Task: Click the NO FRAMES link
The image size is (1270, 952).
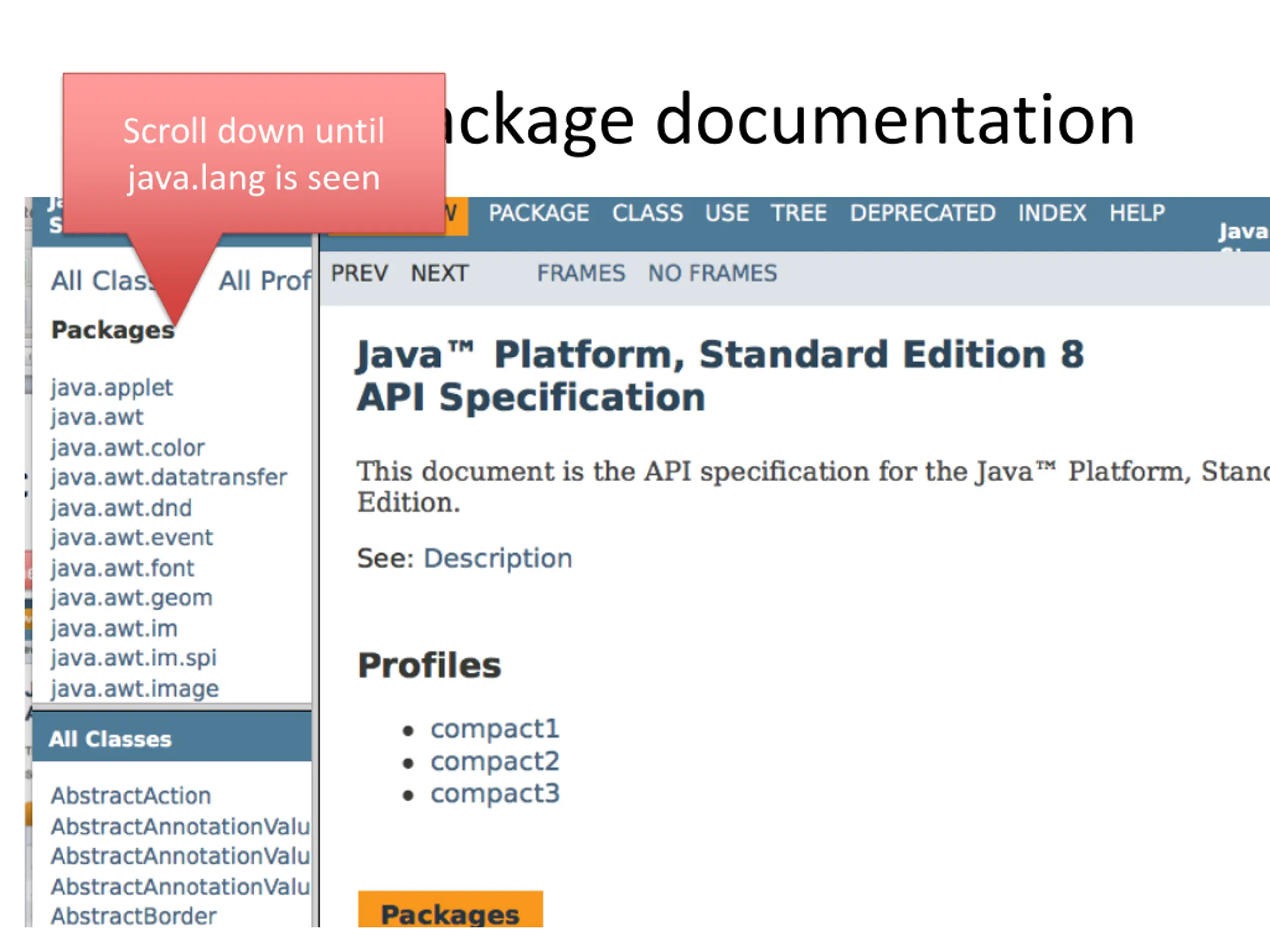Action: 712,273
